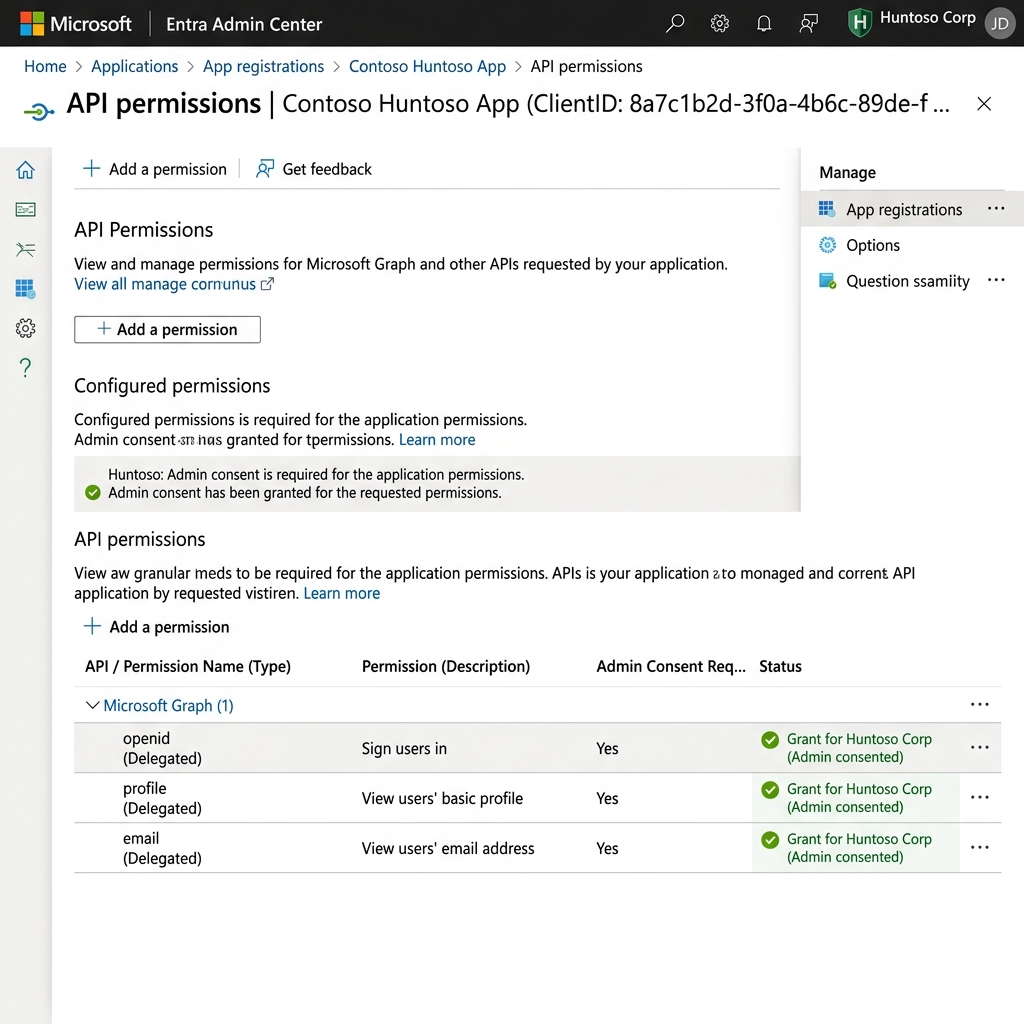Click green check icon in consent banner
This screenshot has width=1024, height=1024.
(93, 492)
